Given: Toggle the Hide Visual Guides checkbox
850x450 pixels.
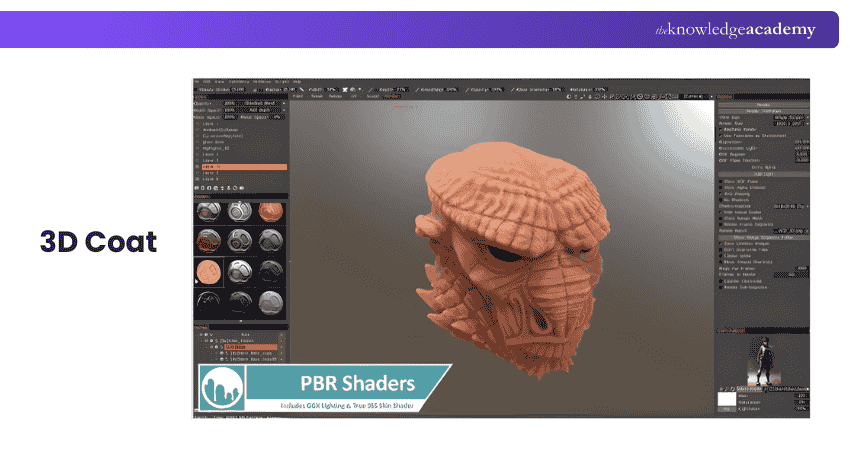Looking at the screenshot, I should click(x=721, y=212).
